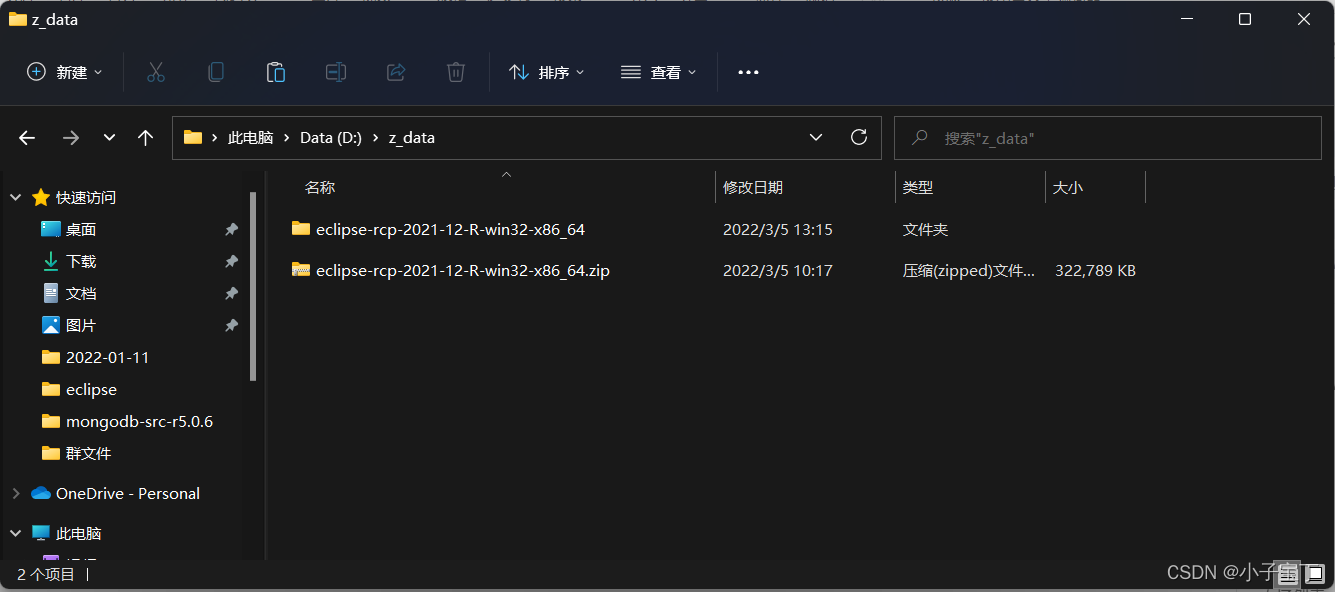
Task: Go up one level with the up arrow
Action: [144, 137]
